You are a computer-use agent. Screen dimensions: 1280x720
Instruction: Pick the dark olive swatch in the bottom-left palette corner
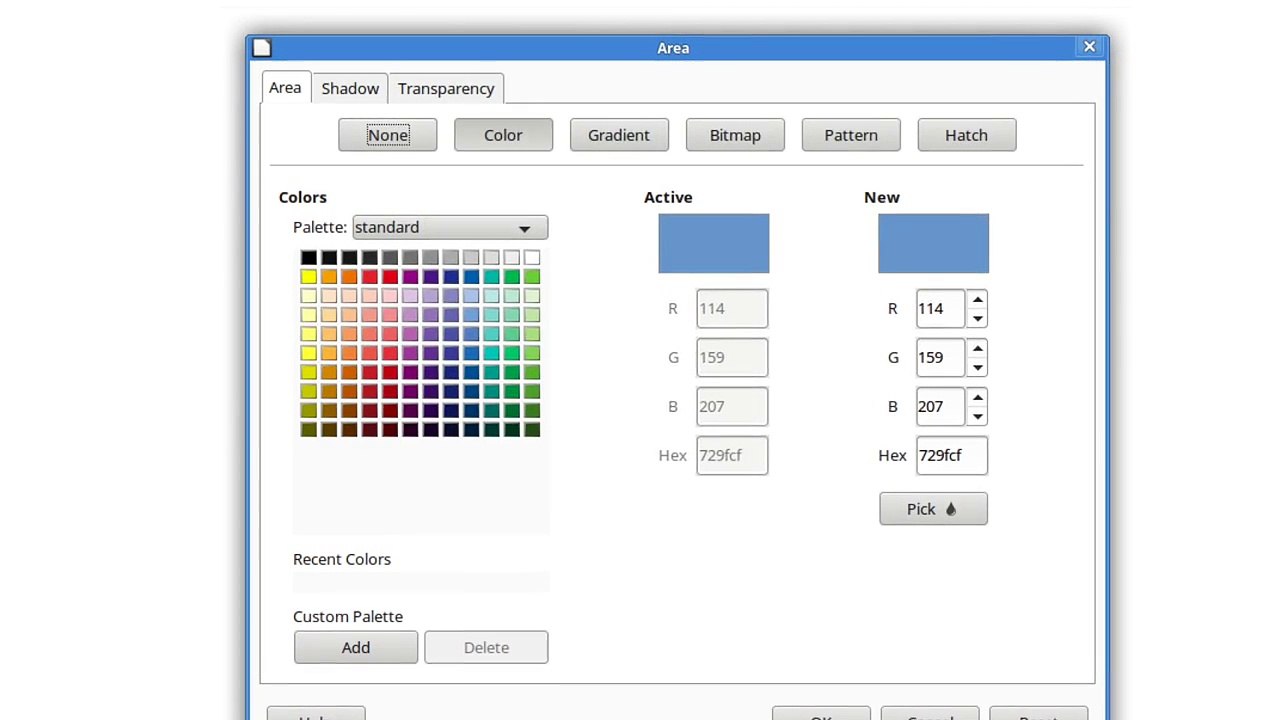click(308, 430)
